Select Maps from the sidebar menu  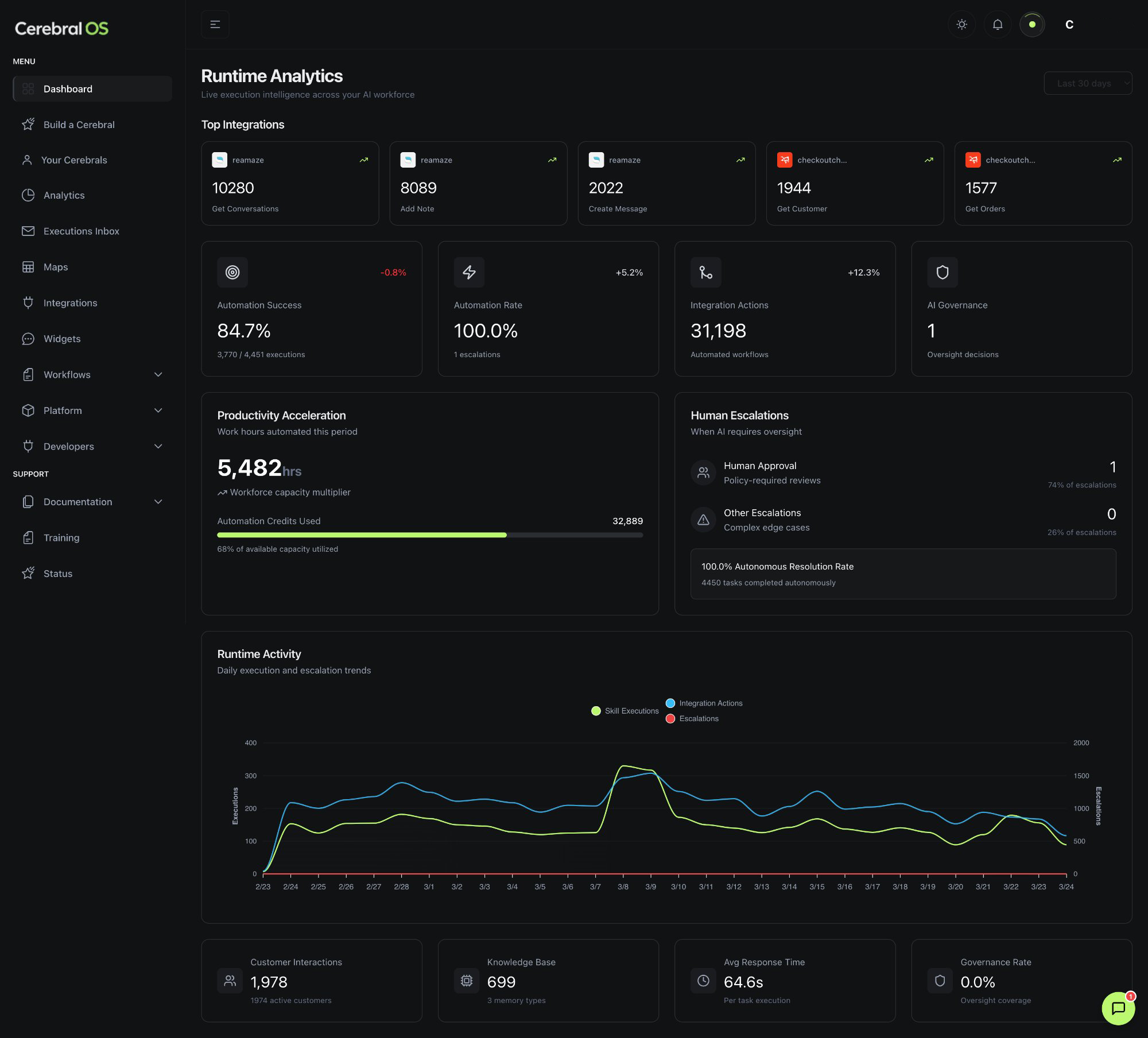[x=55, y=267]
